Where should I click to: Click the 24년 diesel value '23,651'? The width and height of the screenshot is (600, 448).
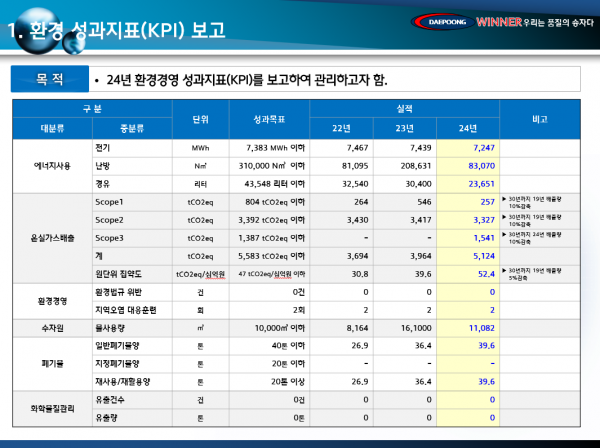tap(482, 184)
